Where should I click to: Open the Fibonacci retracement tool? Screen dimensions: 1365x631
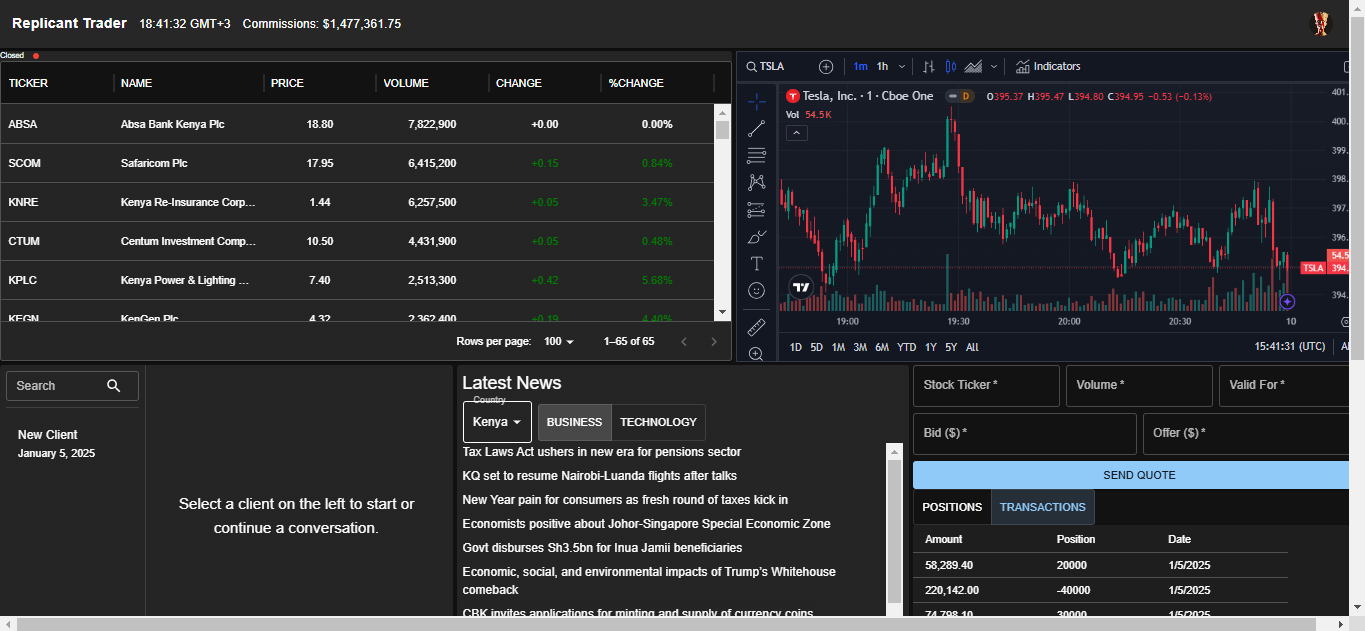757,155
